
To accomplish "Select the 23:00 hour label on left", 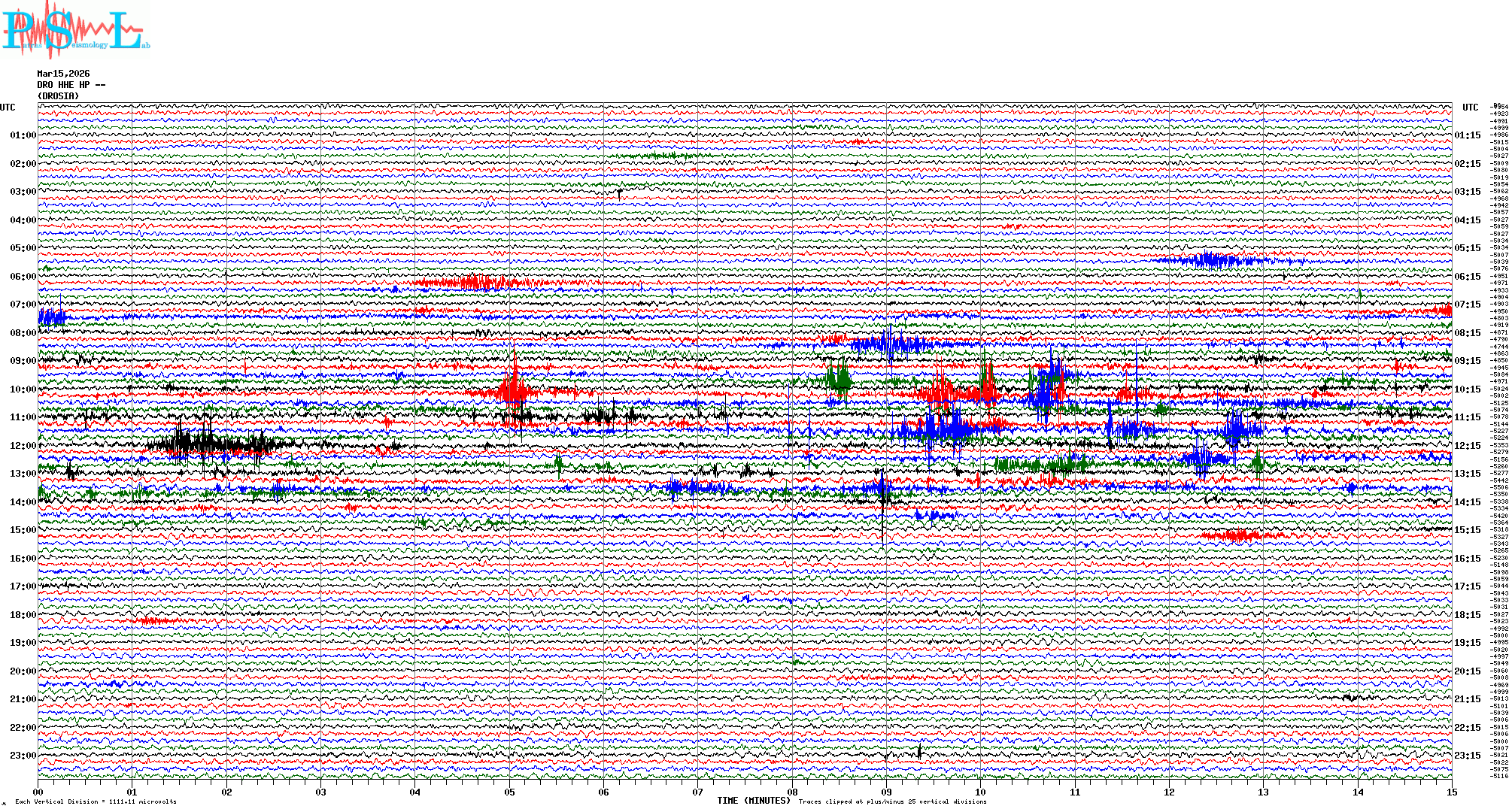I will 23,756.
